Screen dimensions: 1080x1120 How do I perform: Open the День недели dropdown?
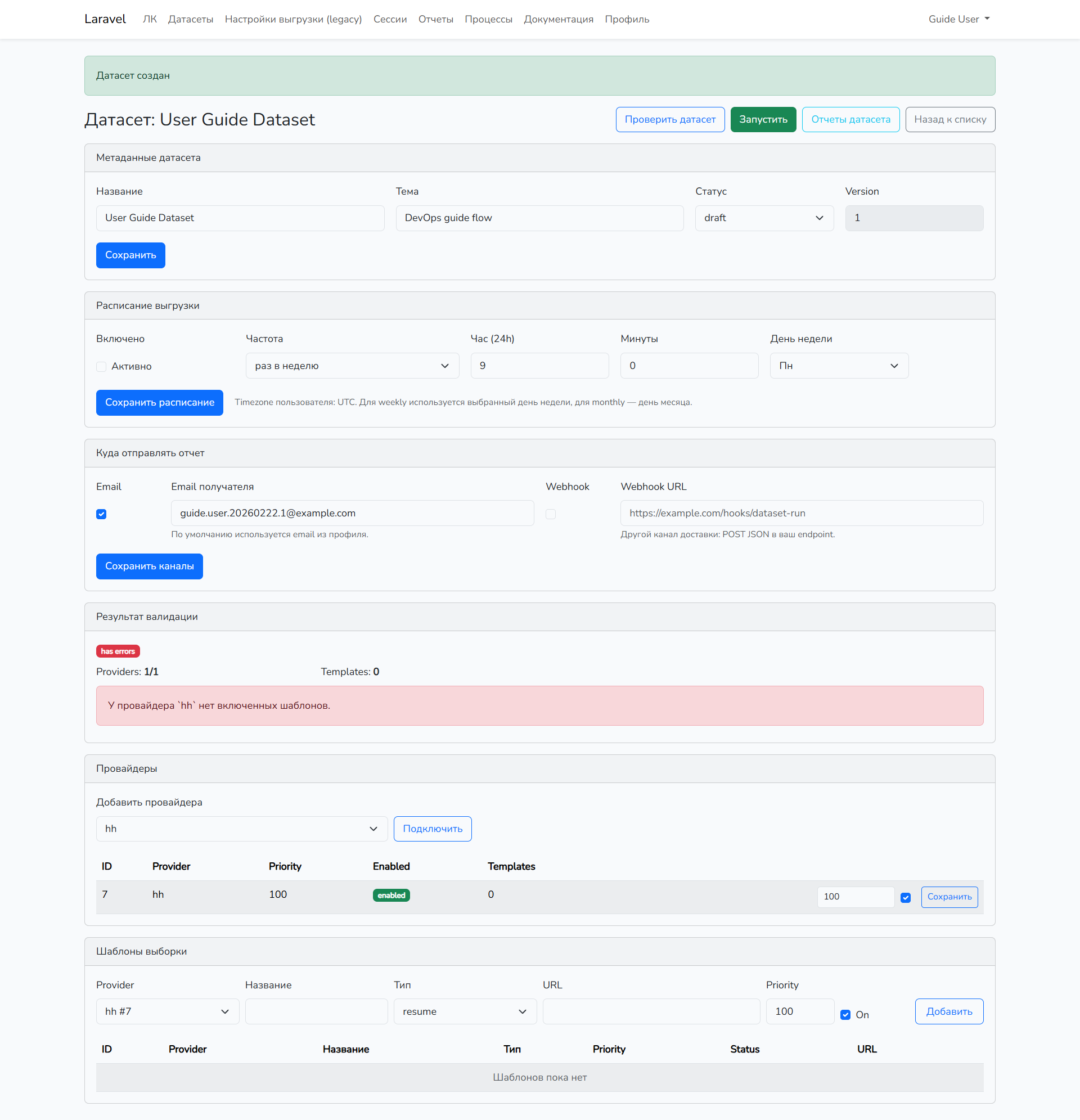pos(838,366)
